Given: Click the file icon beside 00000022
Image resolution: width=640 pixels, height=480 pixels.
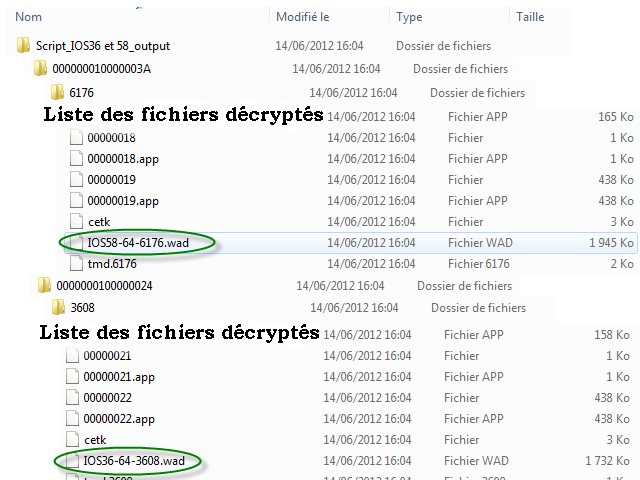Looking at the screenshot, I should [x=72, y=398].
